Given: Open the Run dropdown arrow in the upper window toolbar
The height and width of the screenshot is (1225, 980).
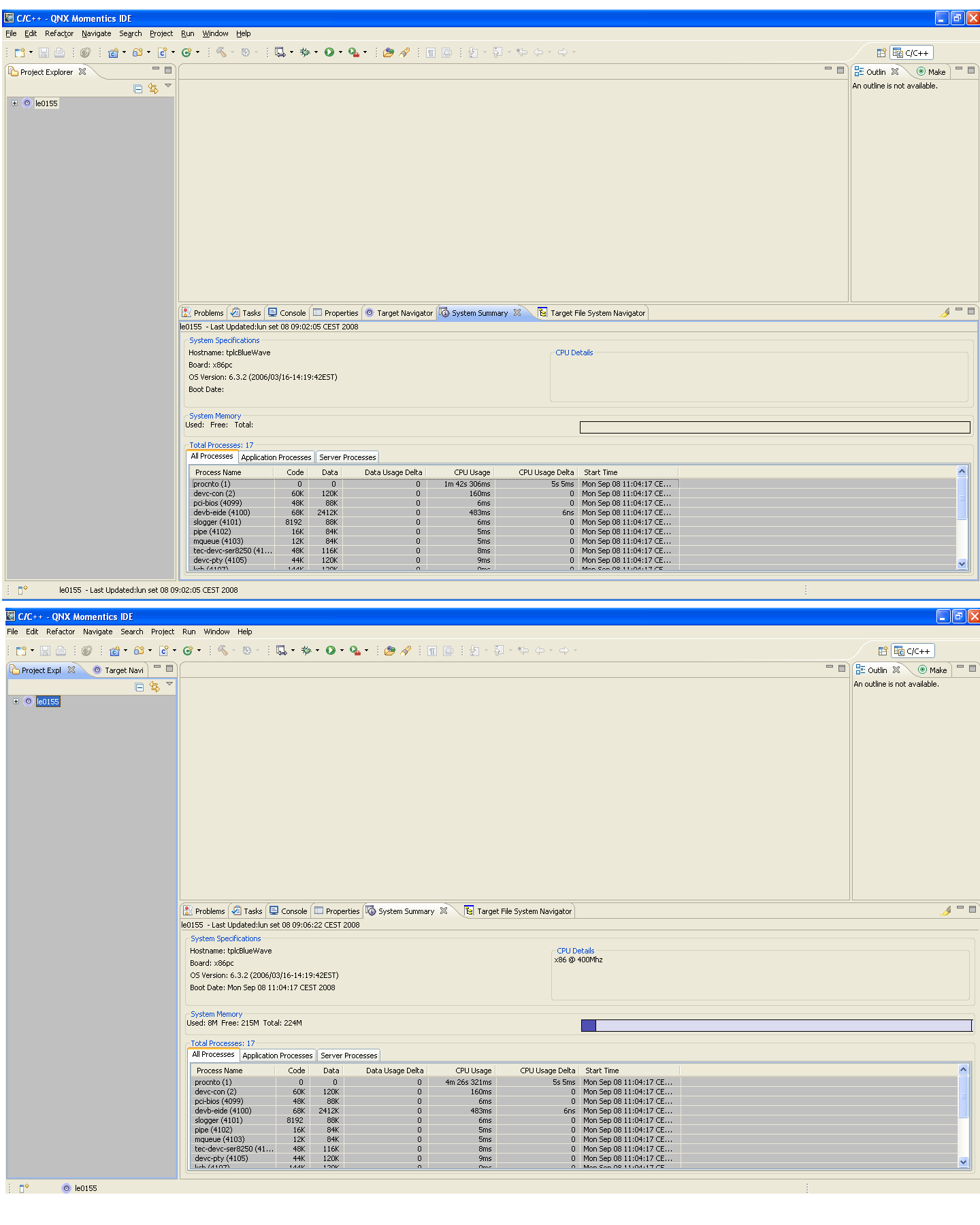Looking at the screenshot, I should point(340,52).
